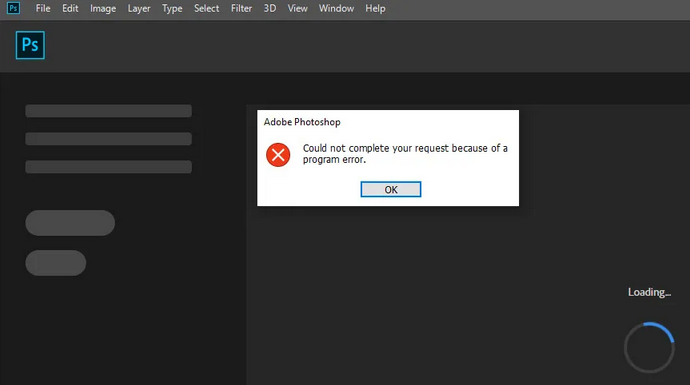This screenshot has height=385, width=690.
Task: Open the Select menu
Action: 206,8
